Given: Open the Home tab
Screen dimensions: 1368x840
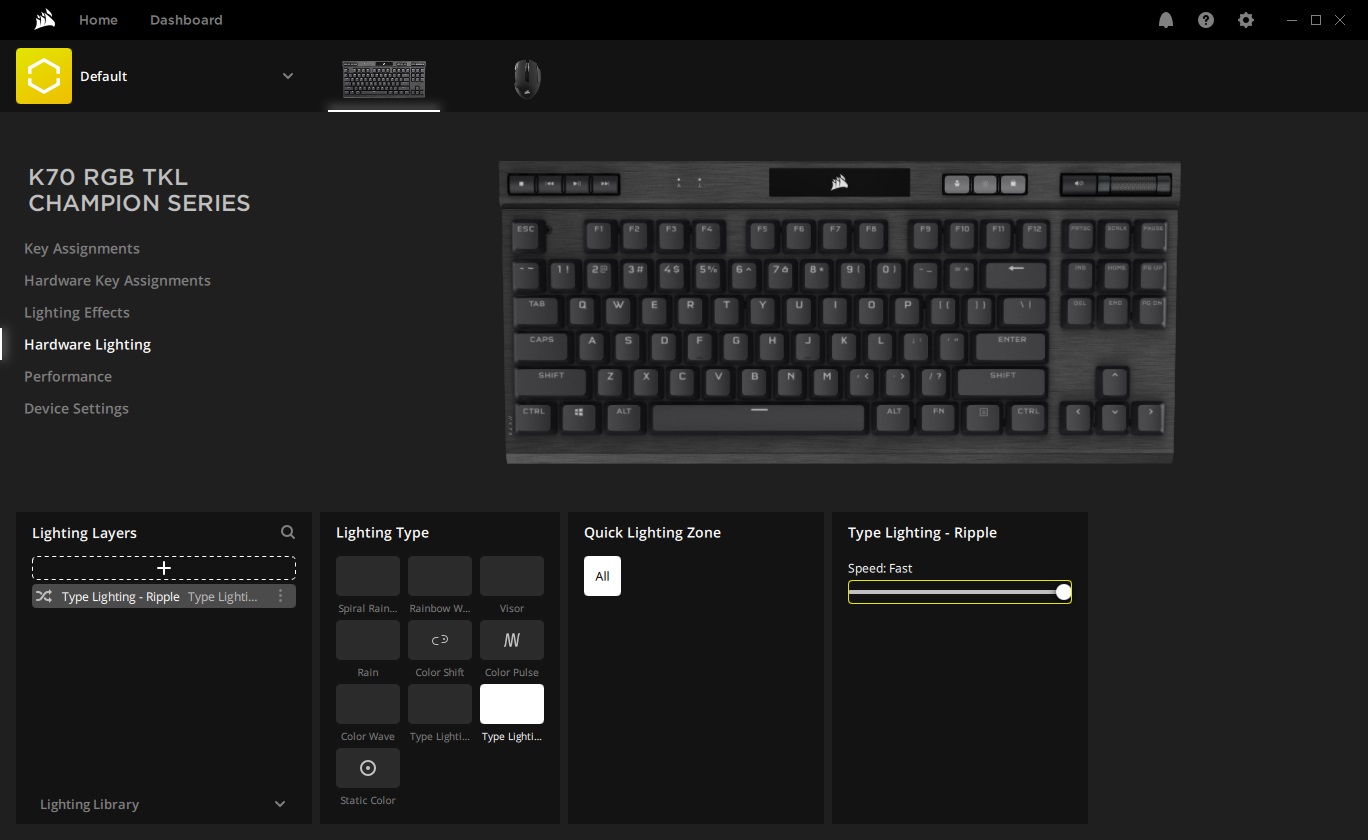Looking at the screenshot, I should (x=98, y=20).
